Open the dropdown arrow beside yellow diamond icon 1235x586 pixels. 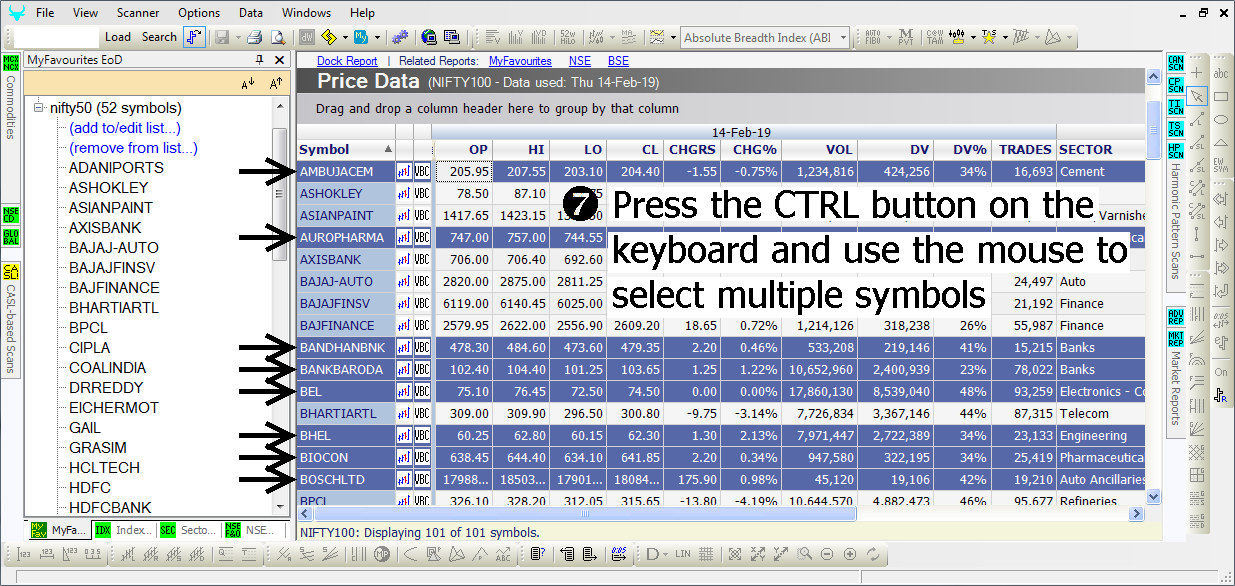click(x=345, y=37)
